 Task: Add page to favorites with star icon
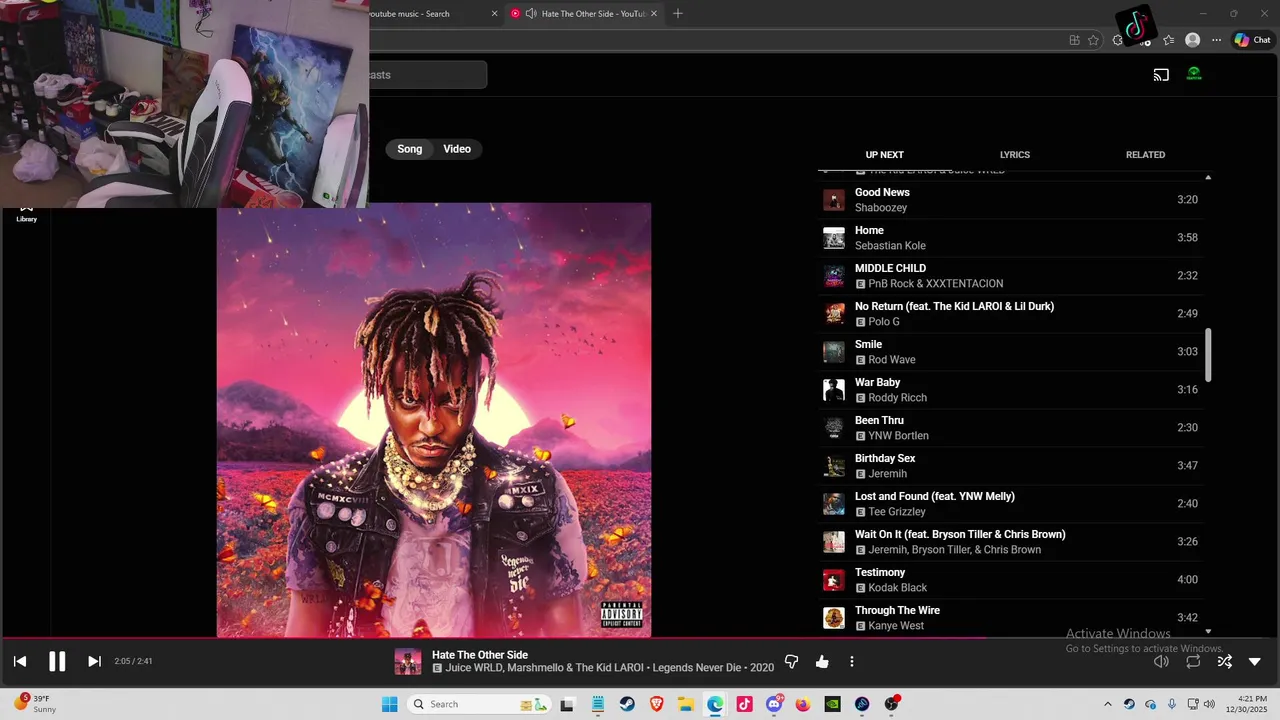pos(1093,40)
